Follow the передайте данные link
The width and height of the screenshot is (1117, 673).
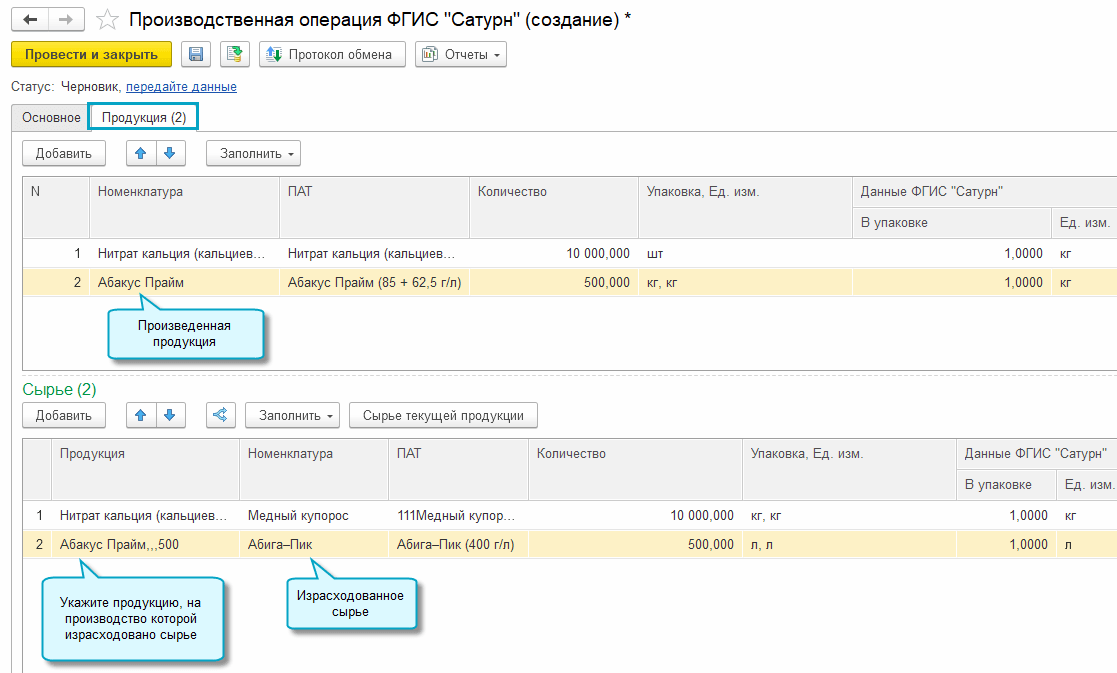[x=181, y=86]
